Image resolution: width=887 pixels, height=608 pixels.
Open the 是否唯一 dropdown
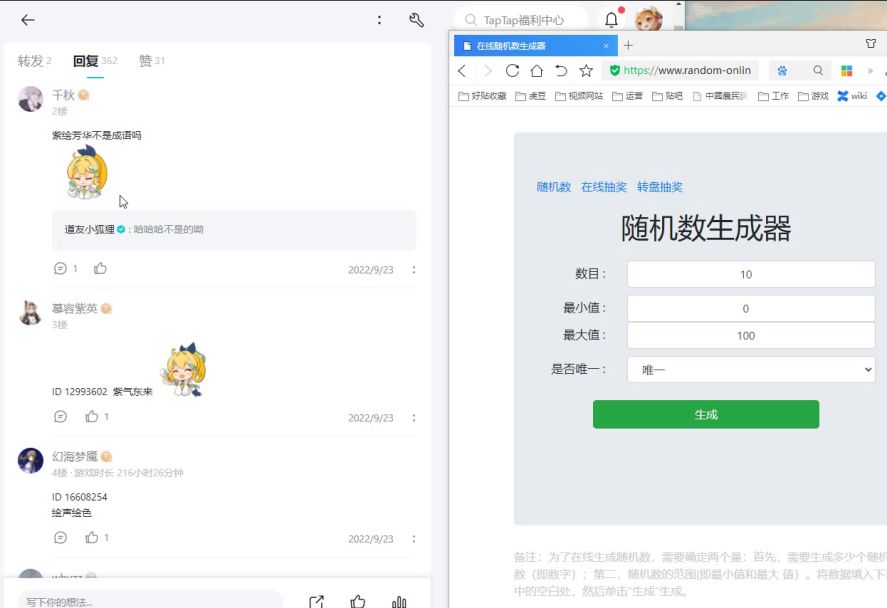tap(750, 369)
